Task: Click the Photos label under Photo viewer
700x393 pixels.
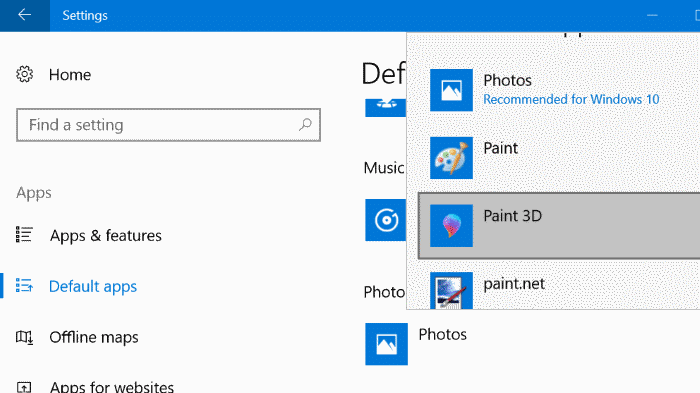Action: tap(442, 334)
